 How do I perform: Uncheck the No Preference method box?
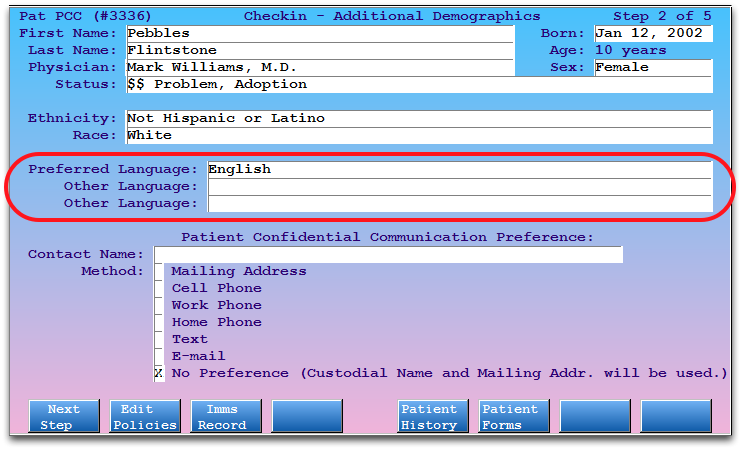pos(159,373)
